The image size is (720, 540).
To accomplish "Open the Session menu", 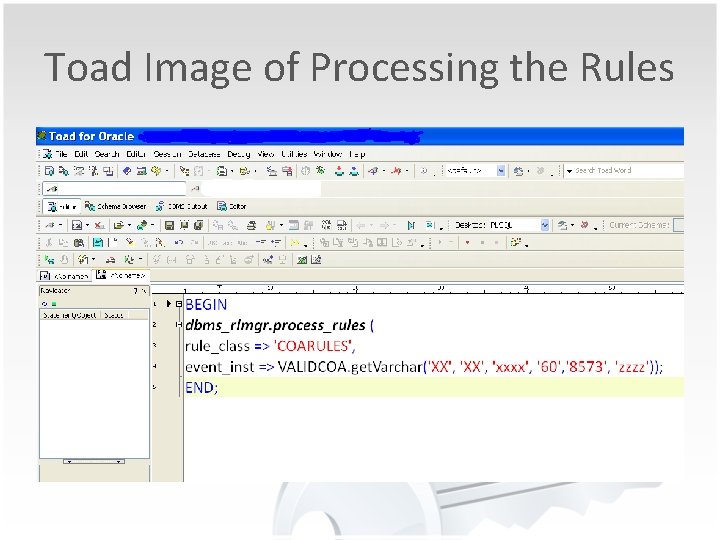I will (x=167, y=154).
